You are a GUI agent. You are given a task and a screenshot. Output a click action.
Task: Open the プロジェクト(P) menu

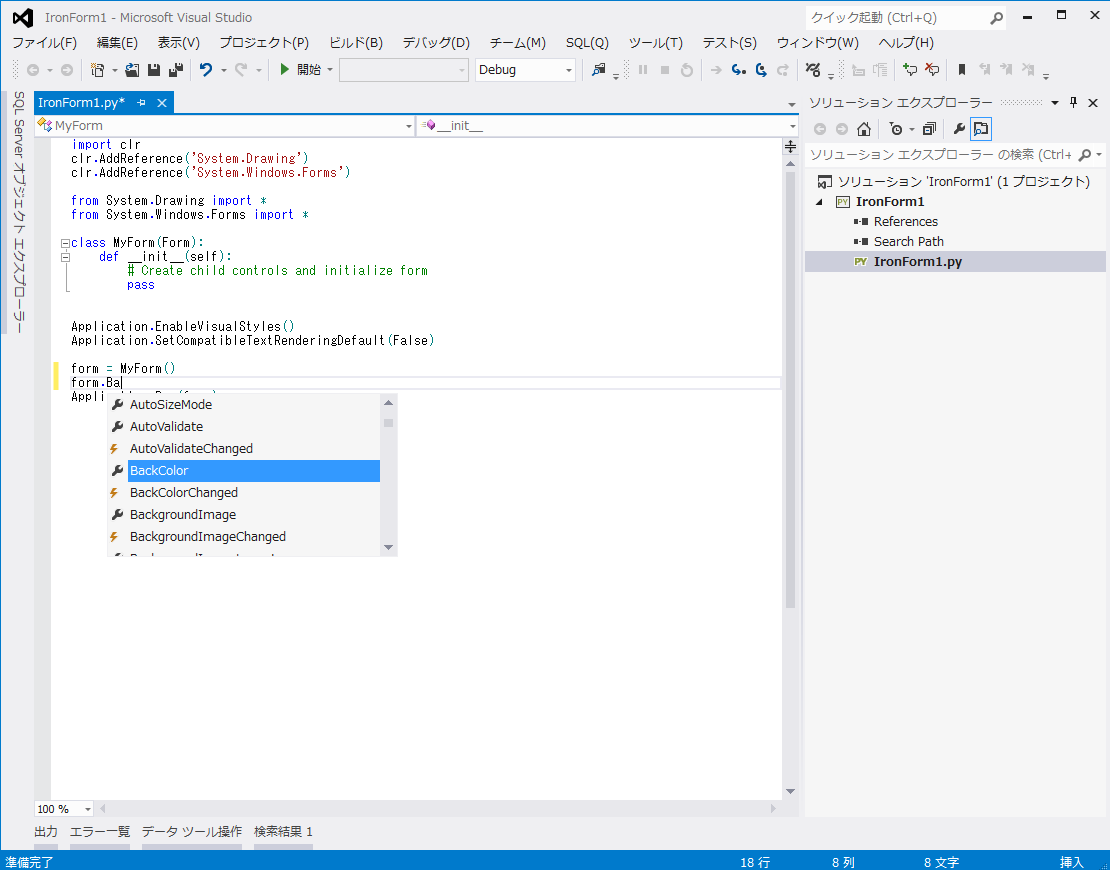tap(264, 42)
